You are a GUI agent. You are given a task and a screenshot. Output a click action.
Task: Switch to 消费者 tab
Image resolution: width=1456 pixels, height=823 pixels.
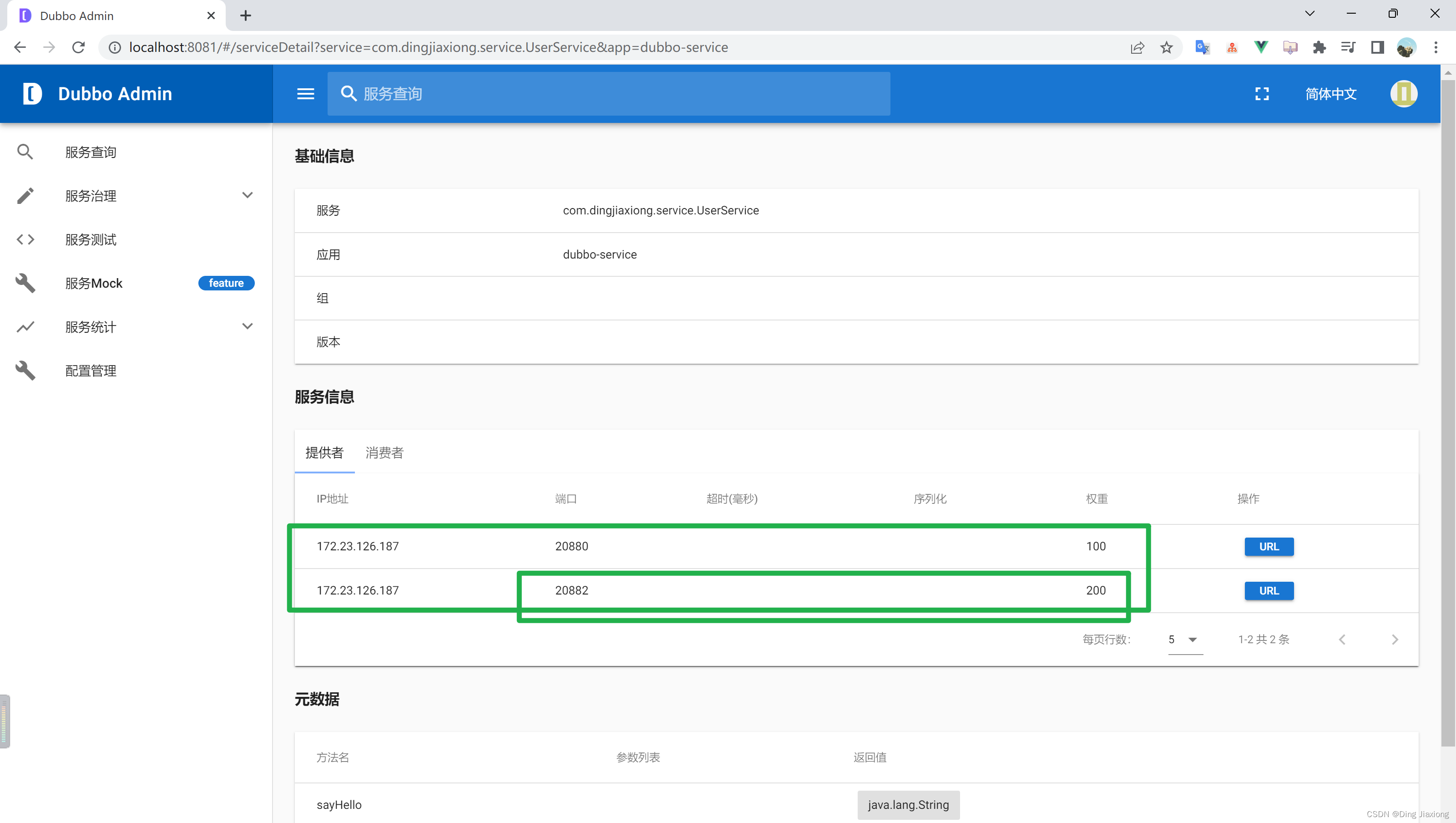[384, 453]
